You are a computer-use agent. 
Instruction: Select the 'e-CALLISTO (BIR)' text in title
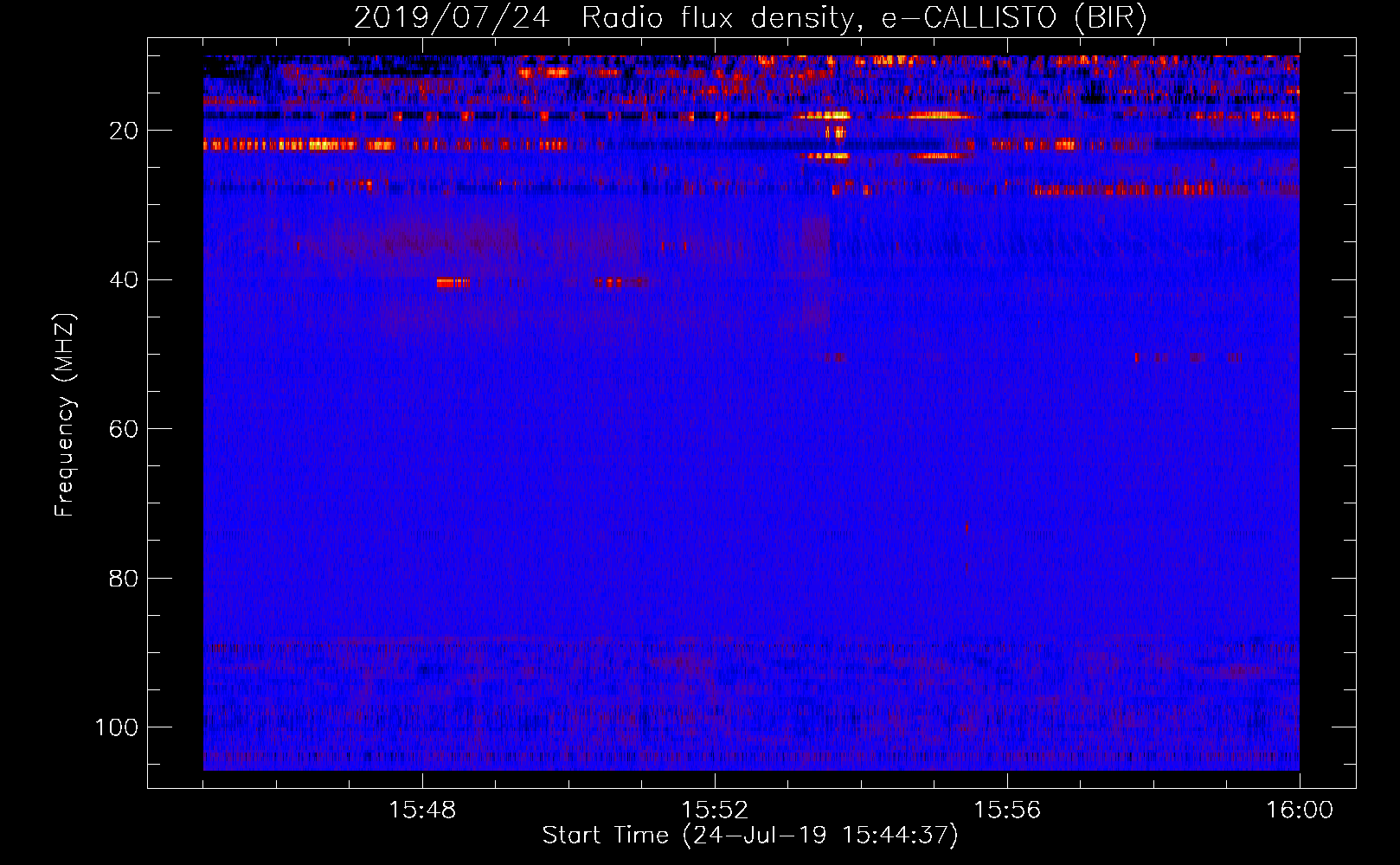1014,18
